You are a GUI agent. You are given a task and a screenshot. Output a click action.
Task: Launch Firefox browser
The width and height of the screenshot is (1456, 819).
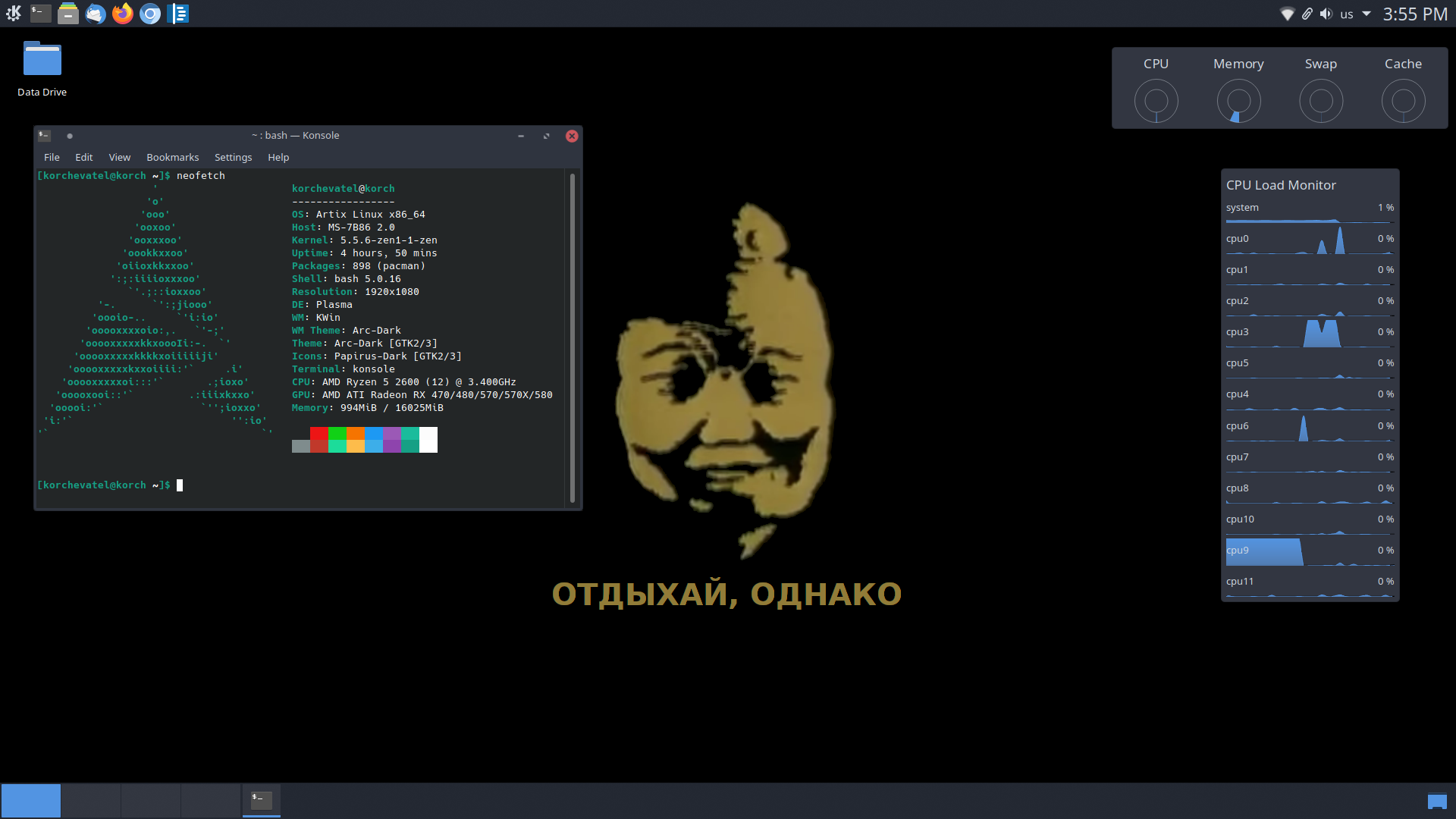click(123, 14)
